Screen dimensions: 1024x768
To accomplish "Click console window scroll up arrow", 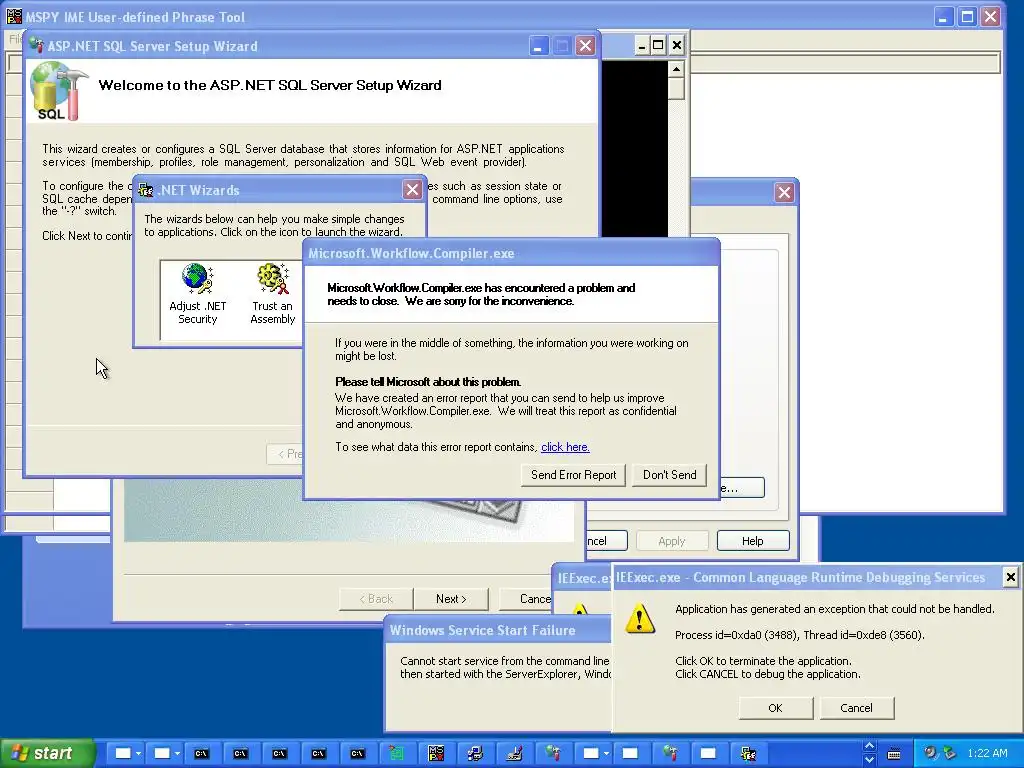I will [x=676, y=69].
